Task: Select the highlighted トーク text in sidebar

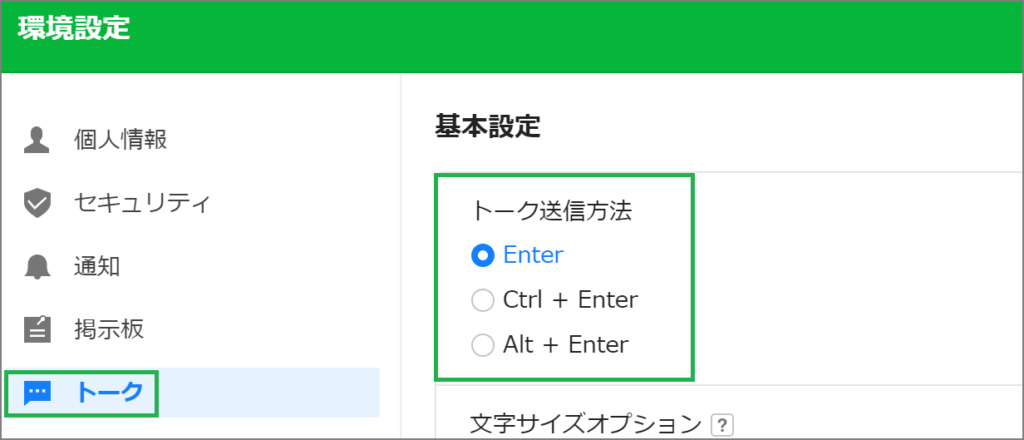Action: coord(108,393)
